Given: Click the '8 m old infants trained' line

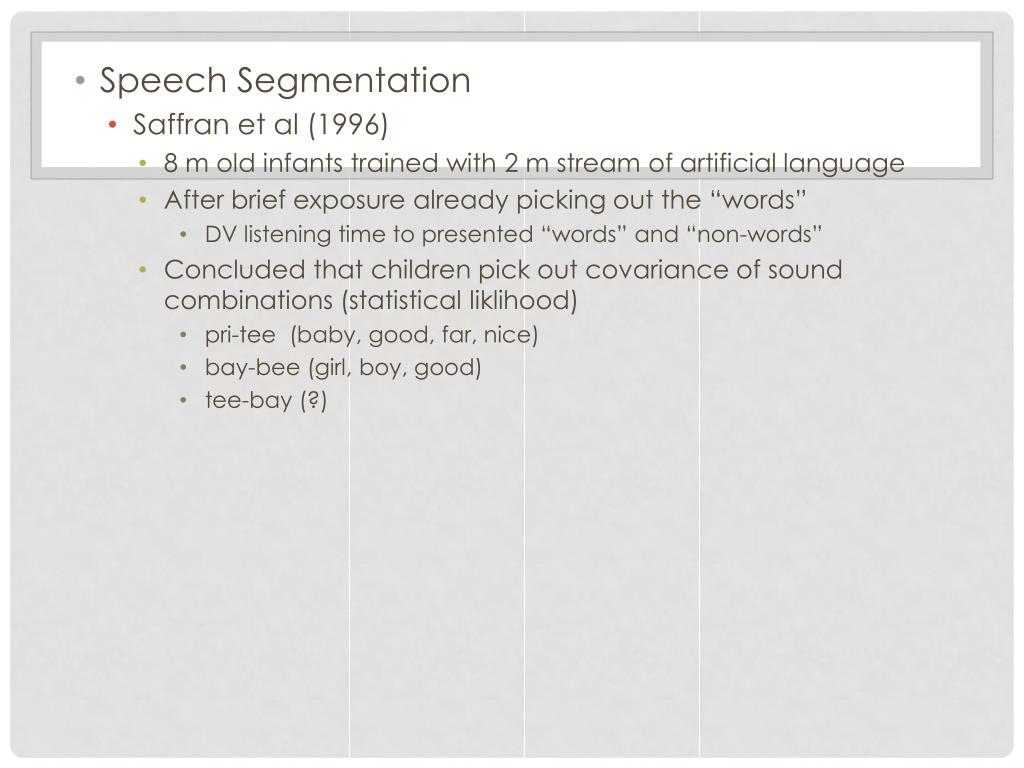Looking at the screenshot, I should [534, 163].
